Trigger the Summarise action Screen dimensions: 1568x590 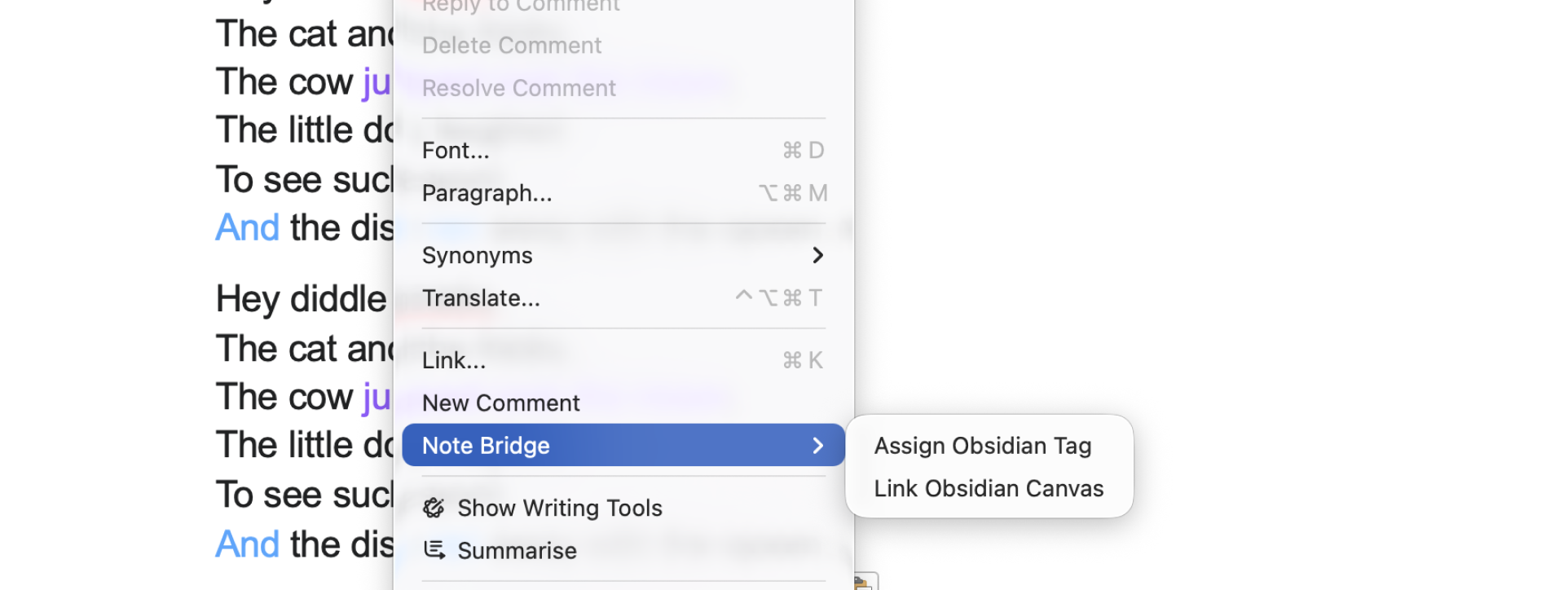(x=517, y=550)
